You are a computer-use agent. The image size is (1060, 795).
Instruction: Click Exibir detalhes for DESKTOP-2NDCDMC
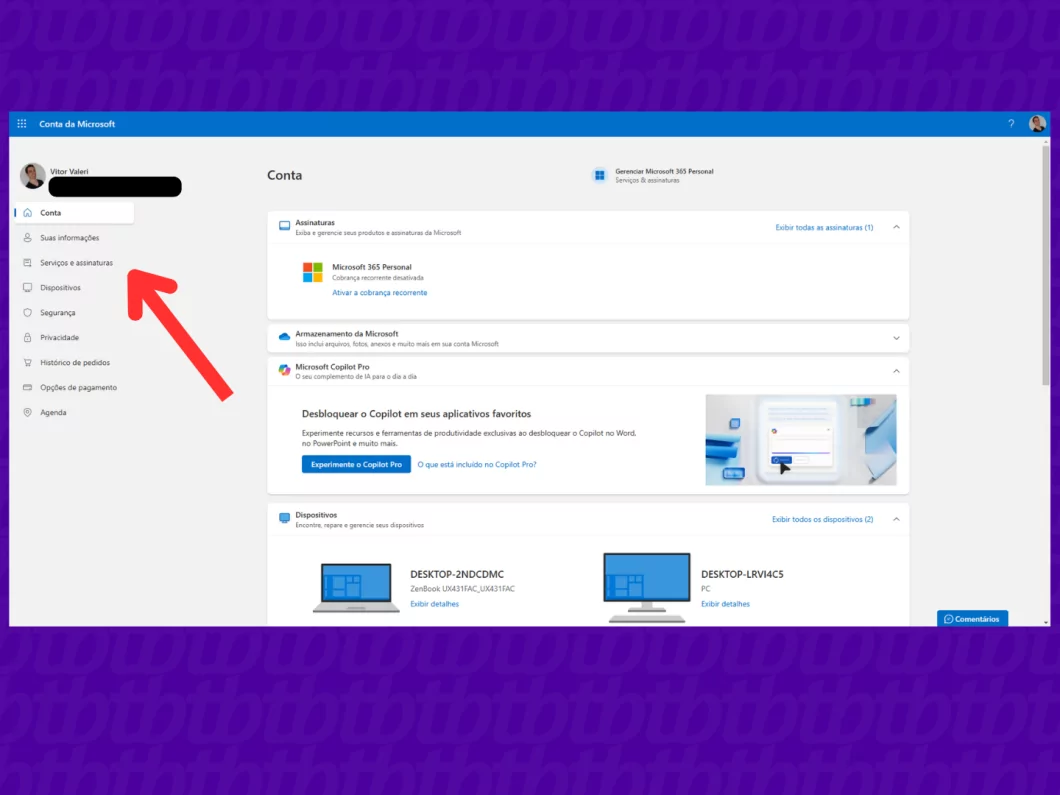[x=435, y=604]
